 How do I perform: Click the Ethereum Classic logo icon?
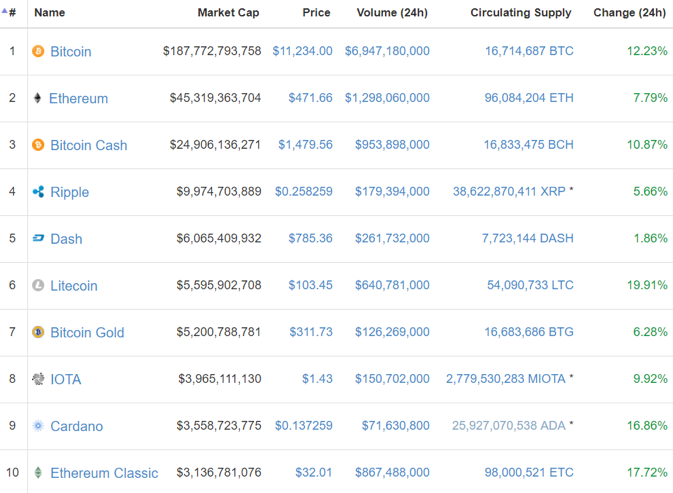tap(38, 472)
